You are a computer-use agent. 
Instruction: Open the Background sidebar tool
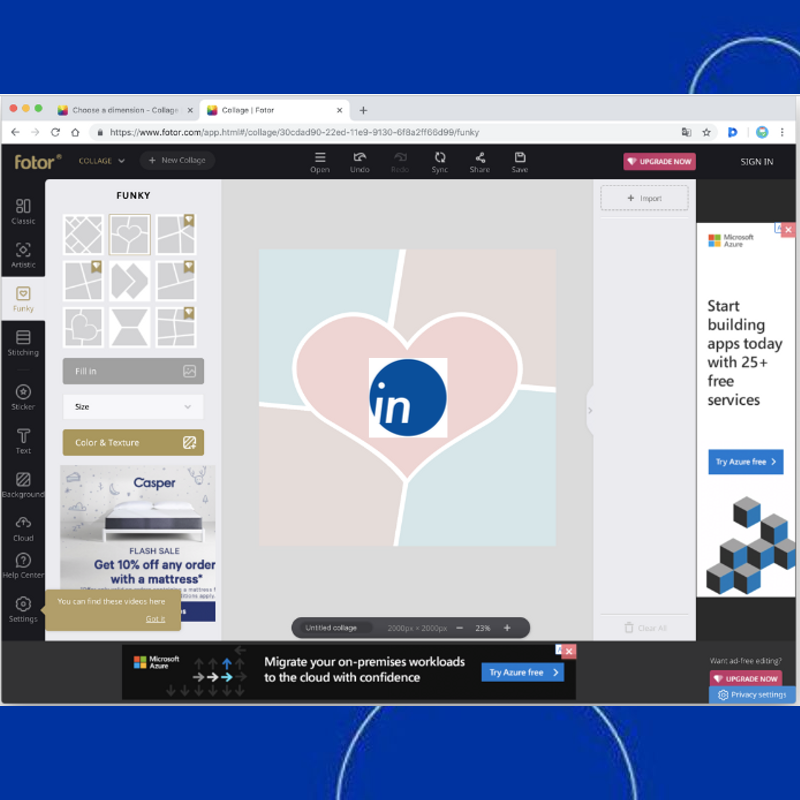23,485
